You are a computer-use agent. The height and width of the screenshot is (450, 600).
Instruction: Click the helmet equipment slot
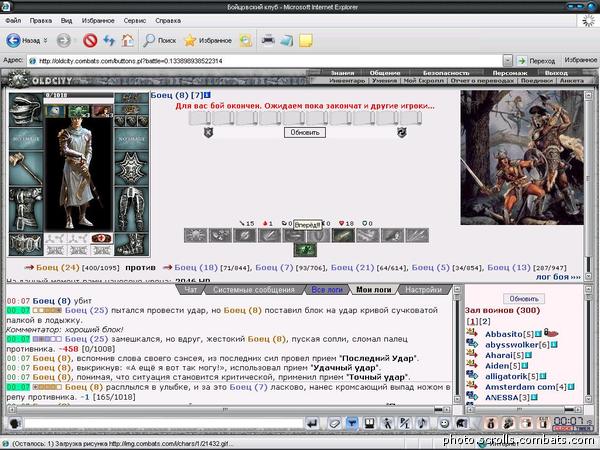tap(26, 109)
